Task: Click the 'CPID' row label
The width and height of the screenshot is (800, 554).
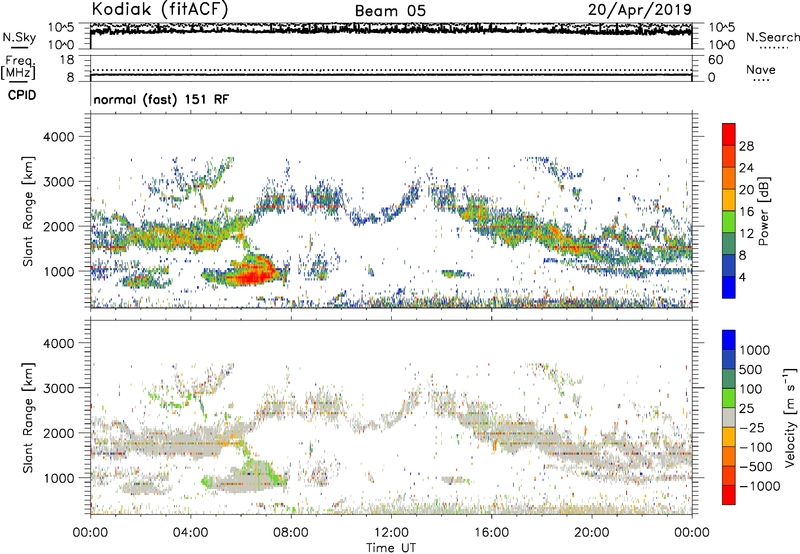Action: pyautogui.click(x=22, y=95)
